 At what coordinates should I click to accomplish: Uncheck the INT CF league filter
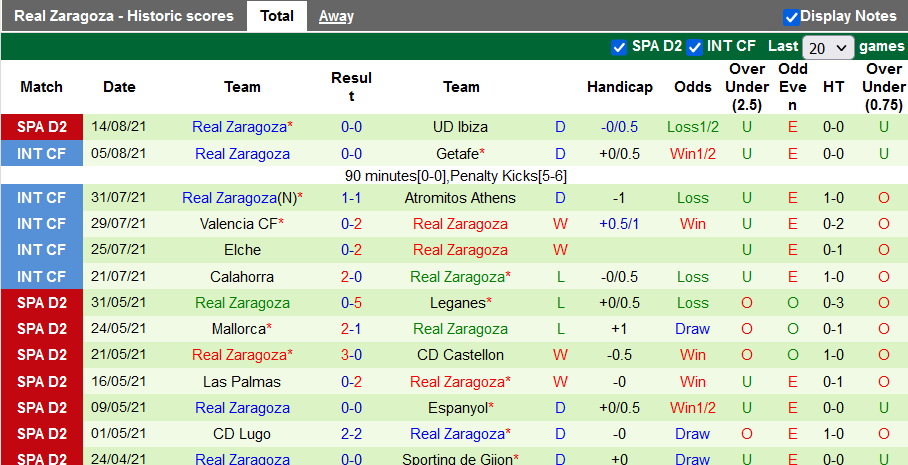click(694, 47)
